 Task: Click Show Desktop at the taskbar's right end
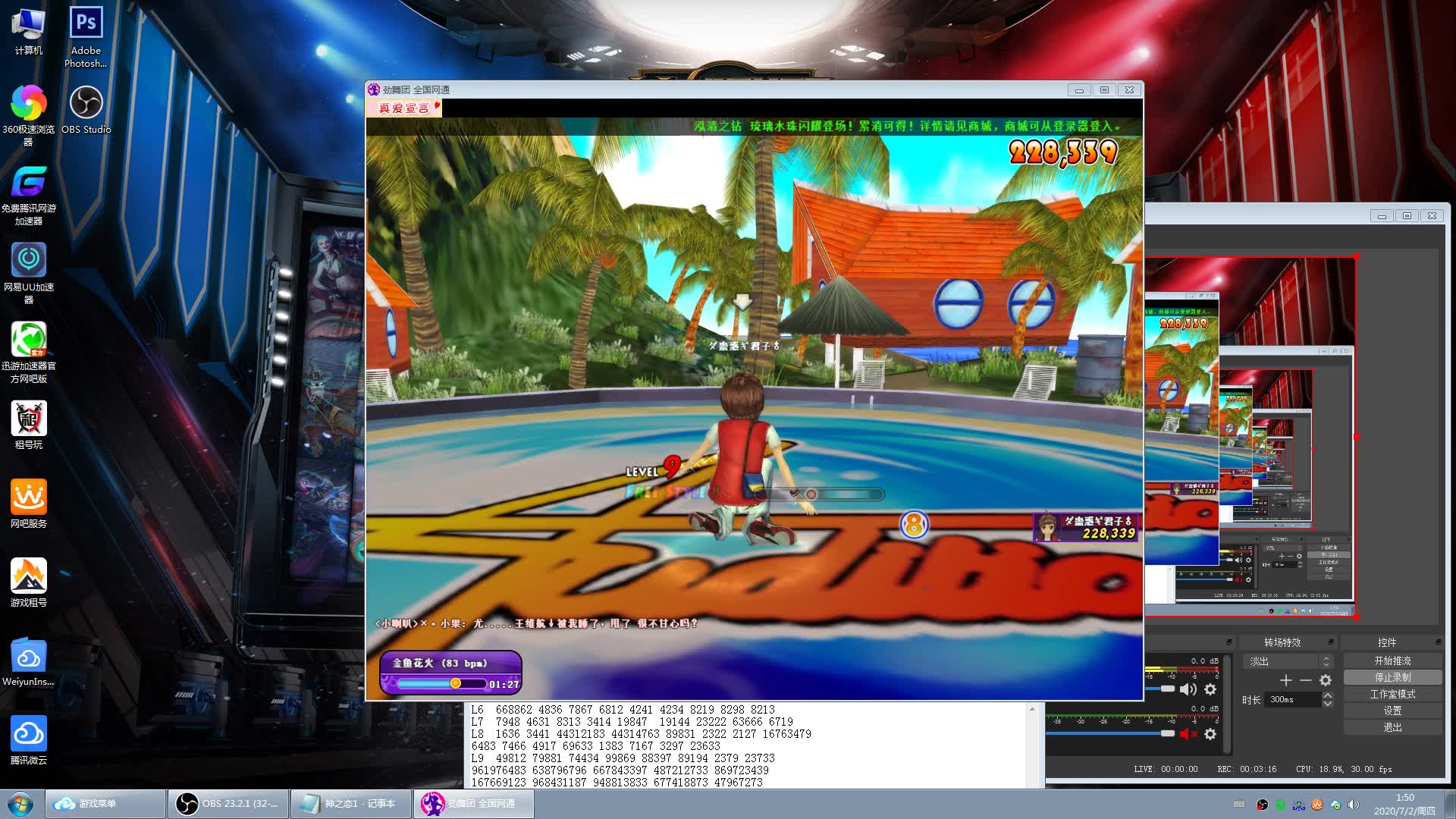[1450, 804]
